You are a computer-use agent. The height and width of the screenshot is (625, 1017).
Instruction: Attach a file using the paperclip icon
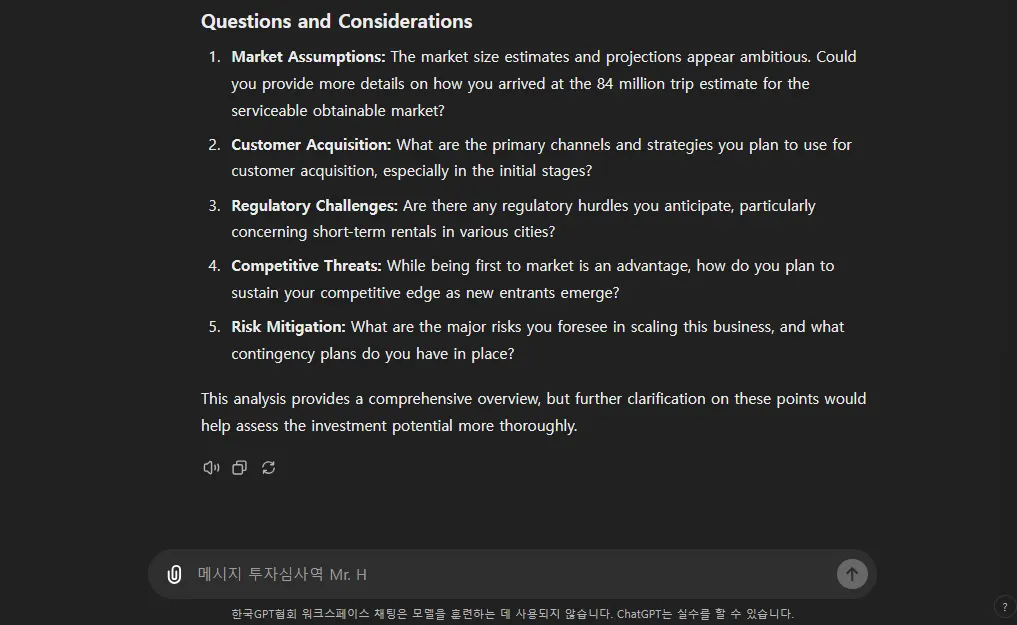pyautogui.click(x=175, y=574)
